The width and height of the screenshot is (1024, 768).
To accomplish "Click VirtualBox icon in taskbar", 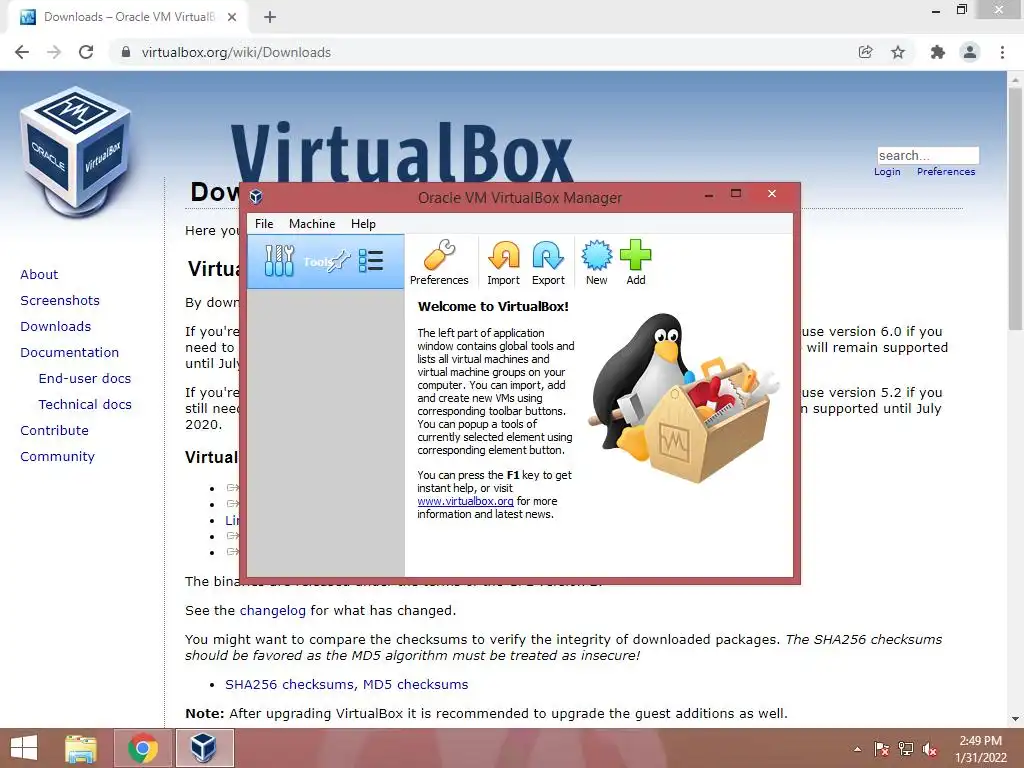I will [204, 748].
